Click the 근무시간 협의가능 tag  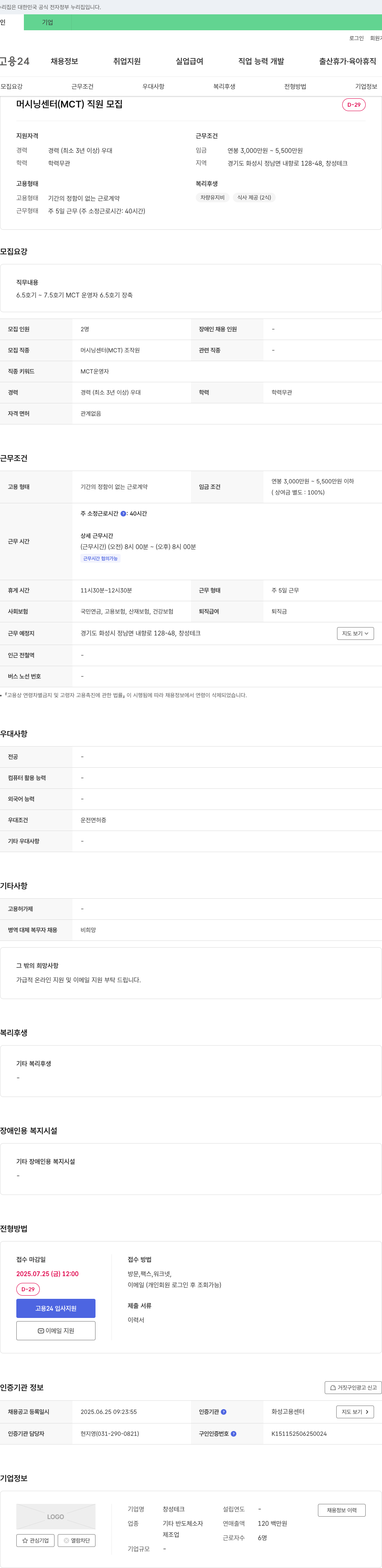[100, 559]
